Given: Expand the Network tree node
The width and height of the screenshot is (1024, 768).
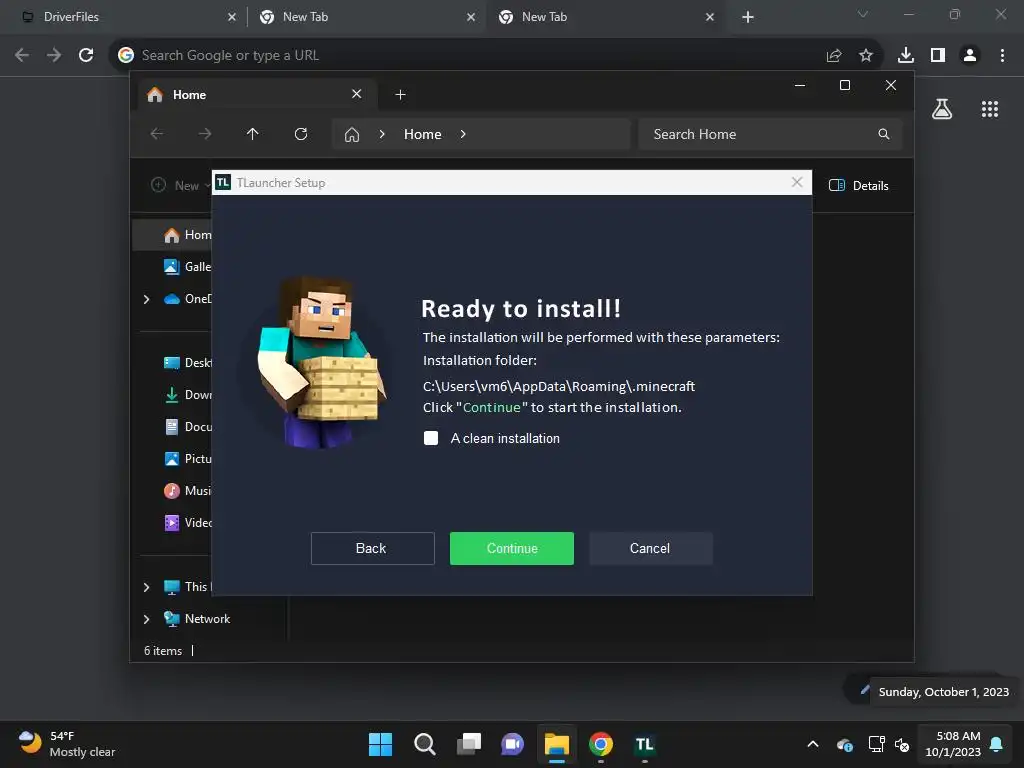Looking at the screenshot, I should [x=146, y=619].
